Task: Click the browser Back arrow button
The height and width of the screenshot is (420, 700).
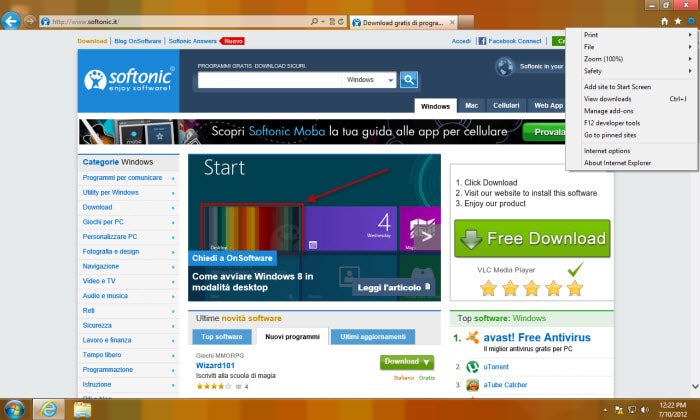Action: tap(13, 20)
